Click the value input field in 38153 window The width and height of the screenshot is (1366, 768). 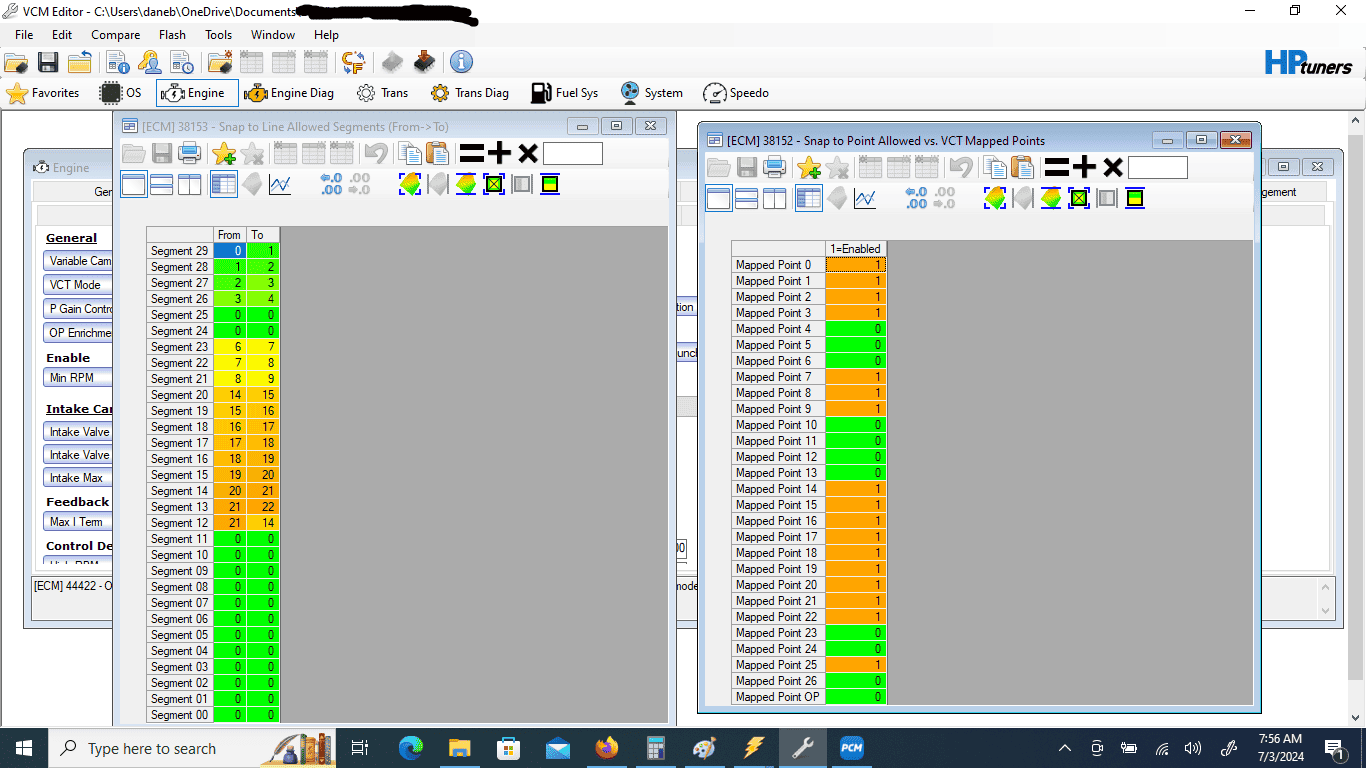coord(573,153)
